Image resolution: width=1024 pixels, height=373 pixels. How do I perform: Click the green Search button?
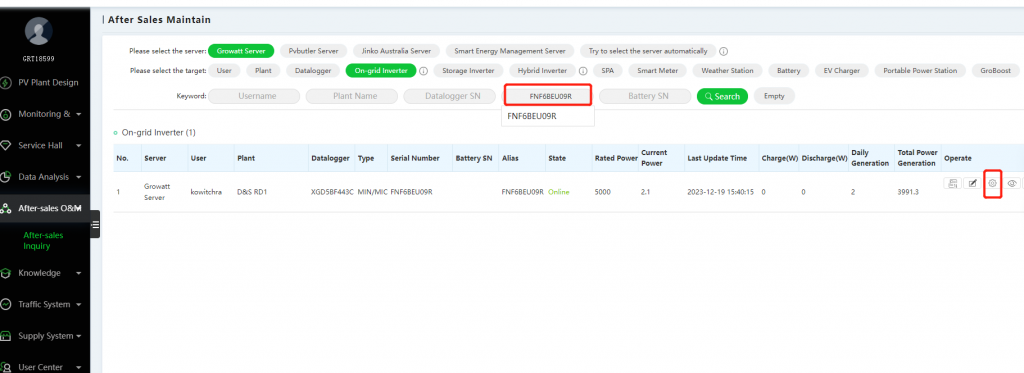722,96
